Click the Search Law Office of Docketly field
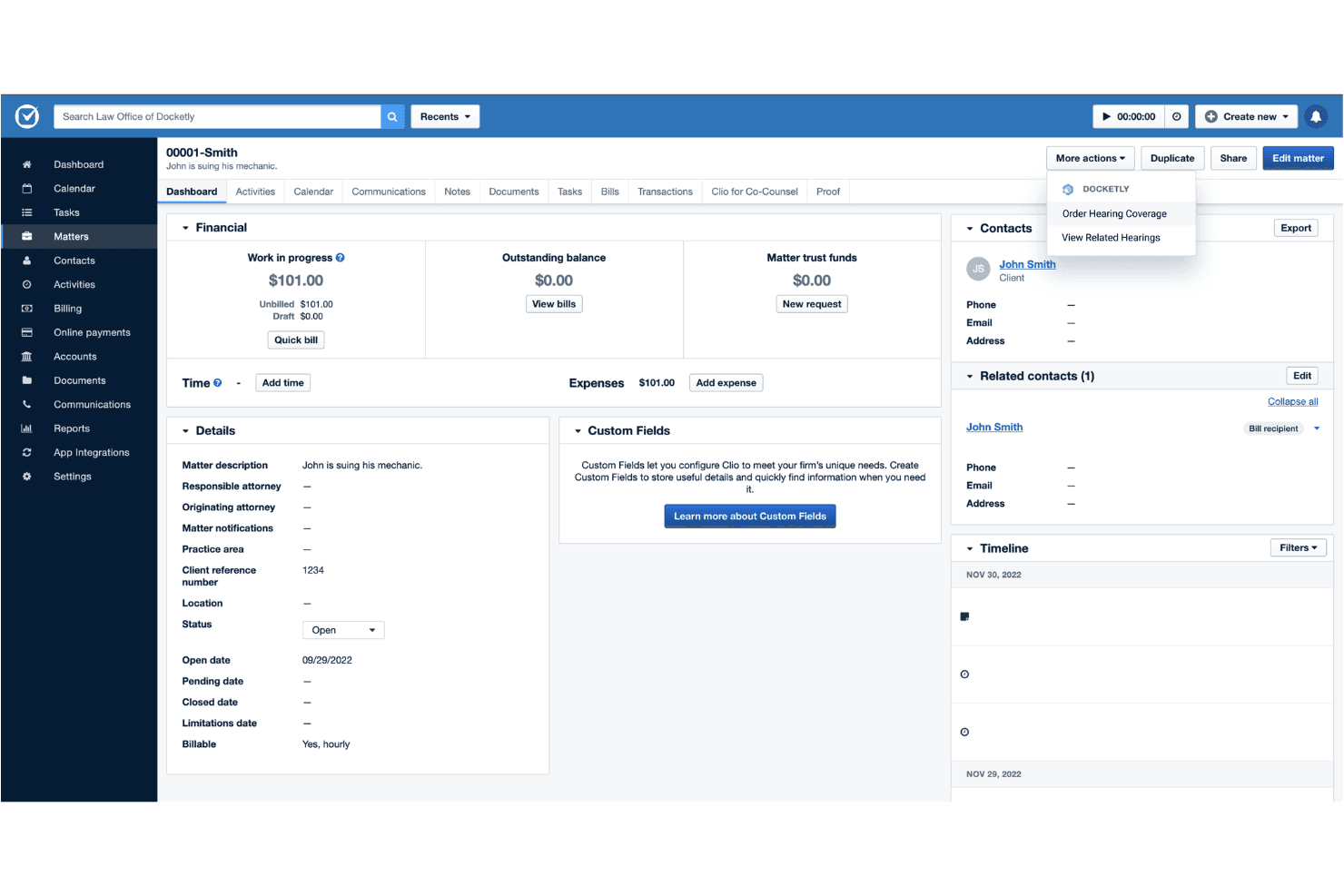The image size is (1344, 896). click(x=217, y=116)
